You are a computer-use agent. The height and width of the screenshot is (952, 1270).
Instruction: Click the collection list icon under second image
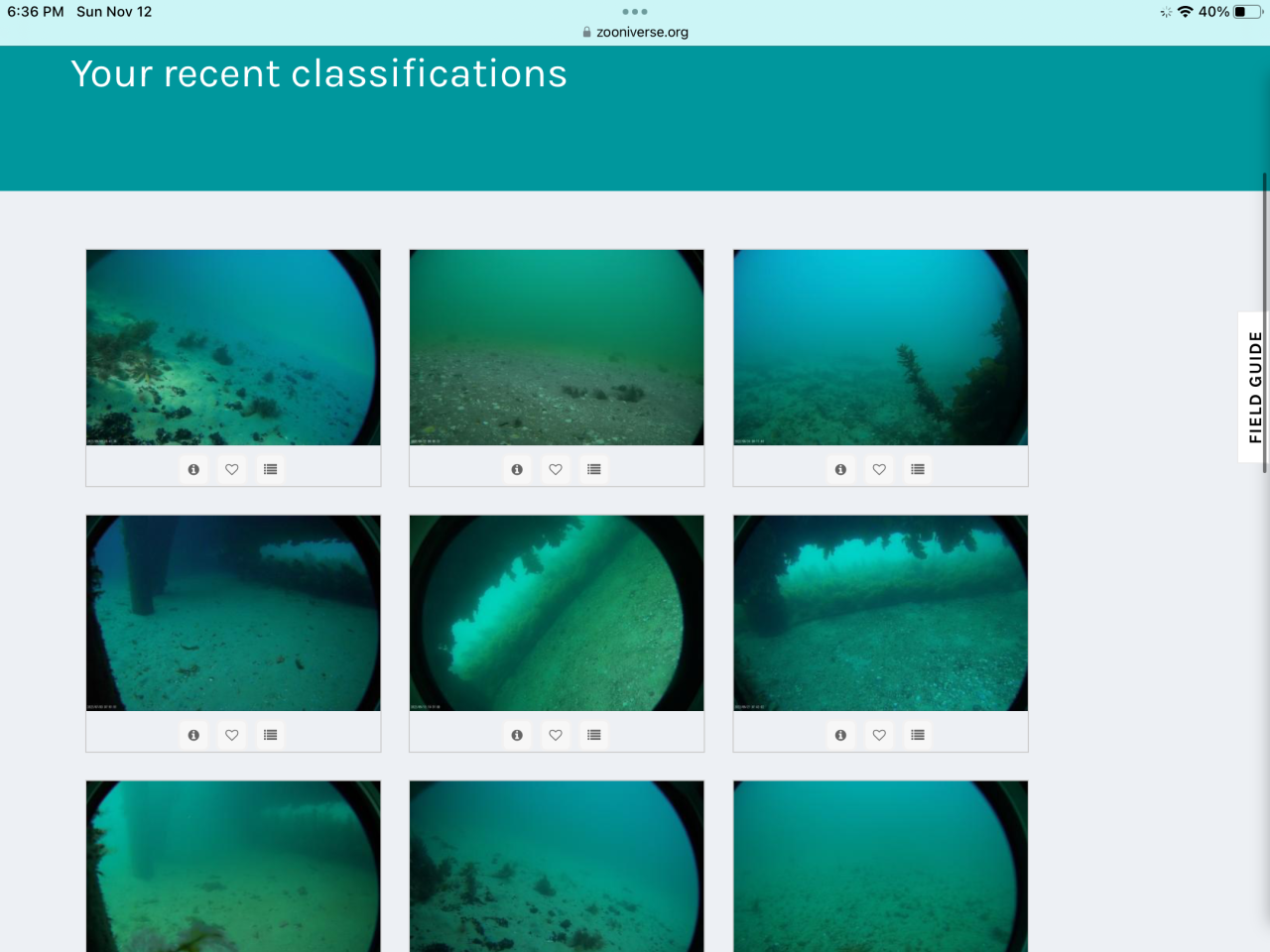[593, 469]
